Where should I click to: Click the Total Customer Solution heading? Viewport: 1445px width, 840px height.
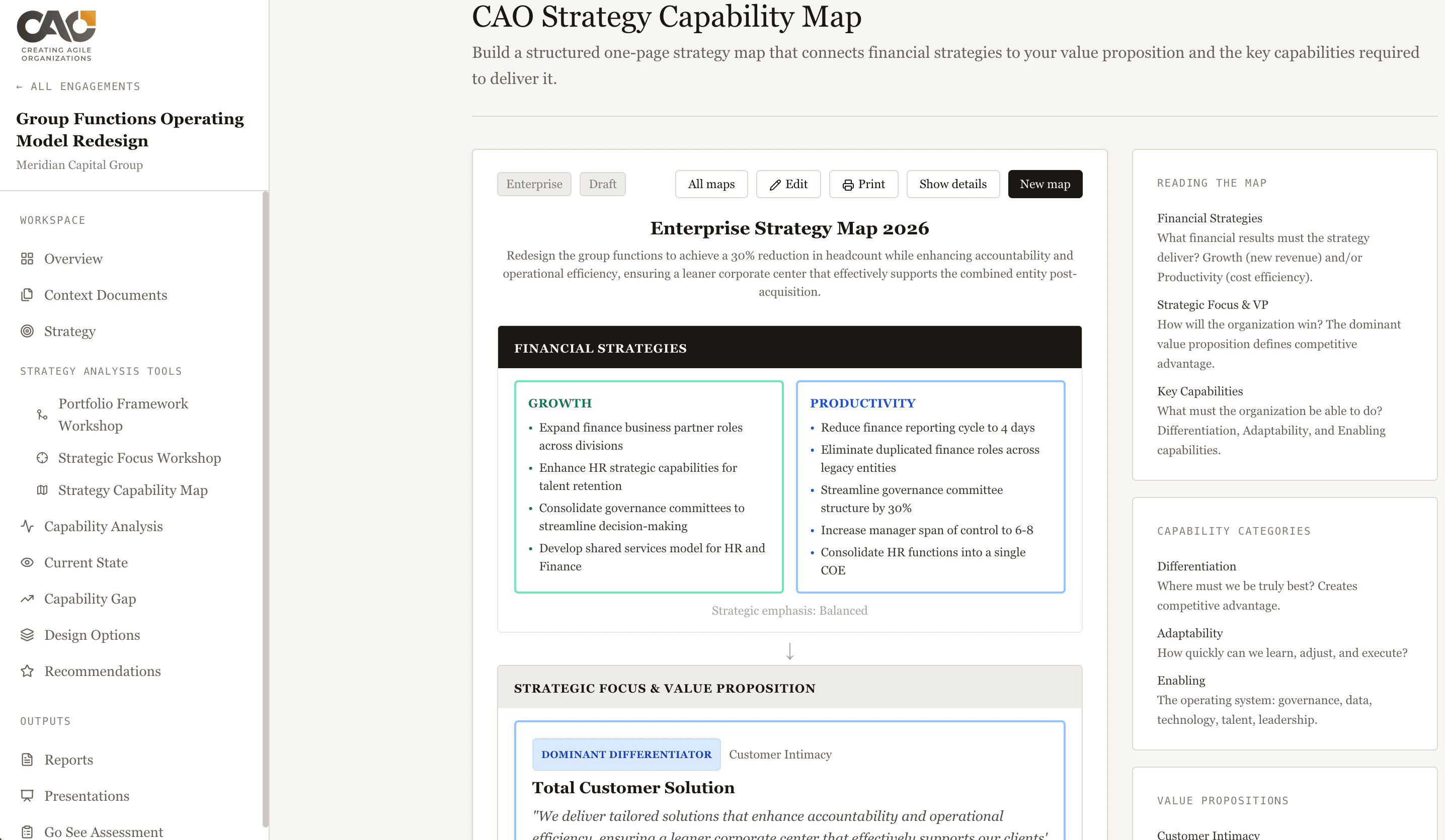(x=633, y=788)
